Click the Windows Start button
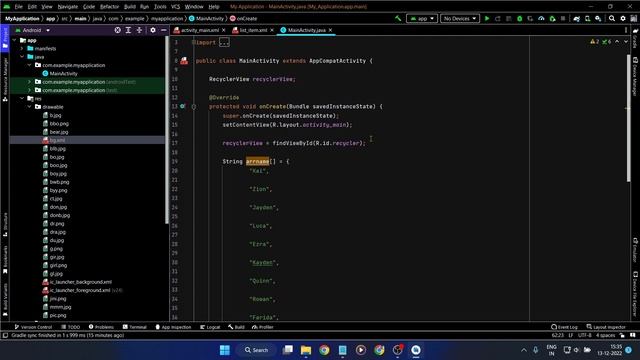640x360 pixels. pos(225,350)
